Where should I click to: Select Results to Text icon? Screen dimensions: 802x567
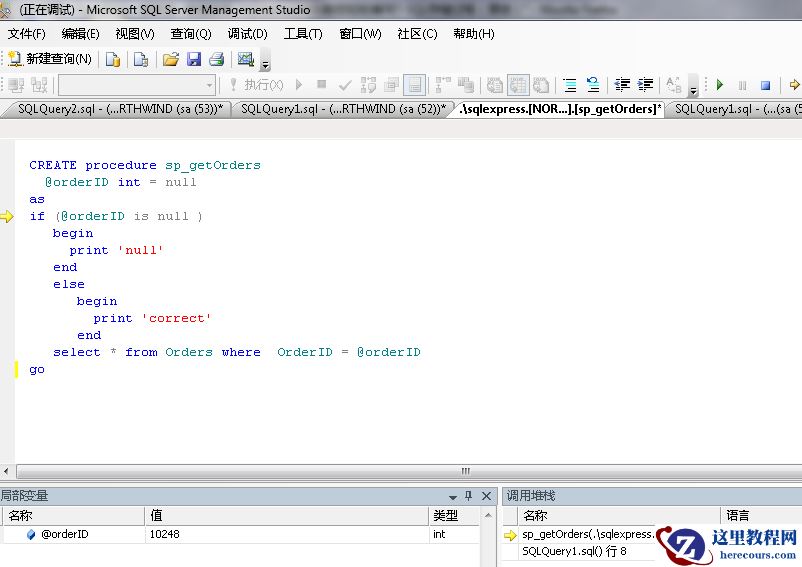[x=495, y=85]
